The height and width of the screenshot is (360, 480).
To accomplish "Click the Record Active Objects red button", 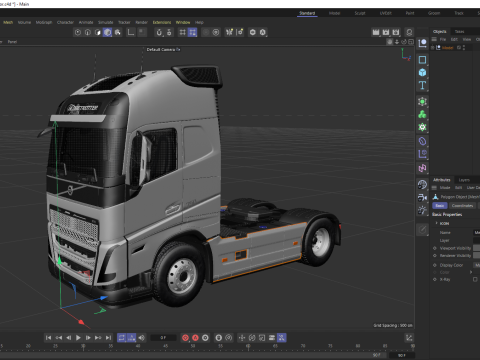I will click(185, 338).
